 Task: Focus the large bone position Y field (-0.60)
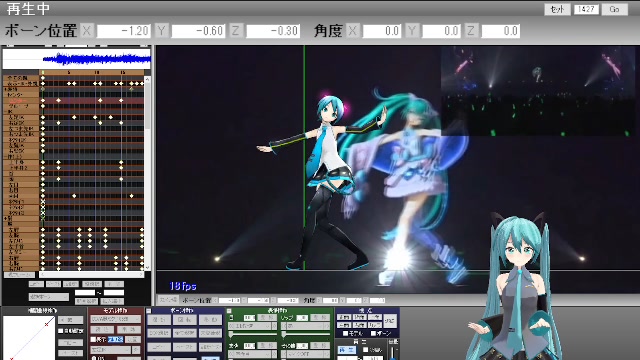coord(198,31)
